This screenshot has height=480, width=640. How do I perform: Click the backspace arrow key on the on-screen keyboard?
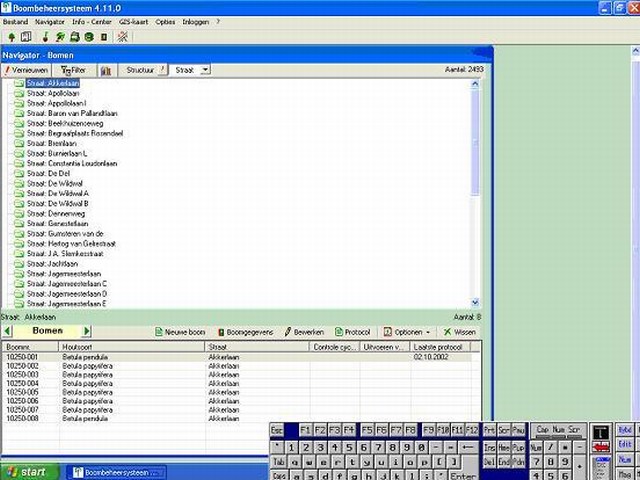point(468,447)
